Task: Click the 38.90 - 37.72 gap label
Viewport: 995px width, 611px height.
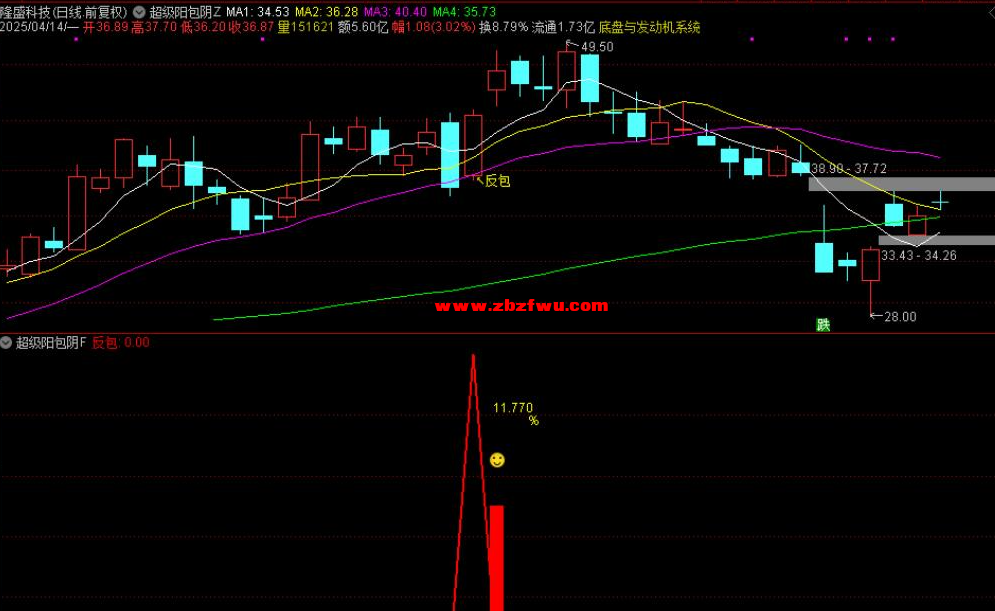Action: 849,169
